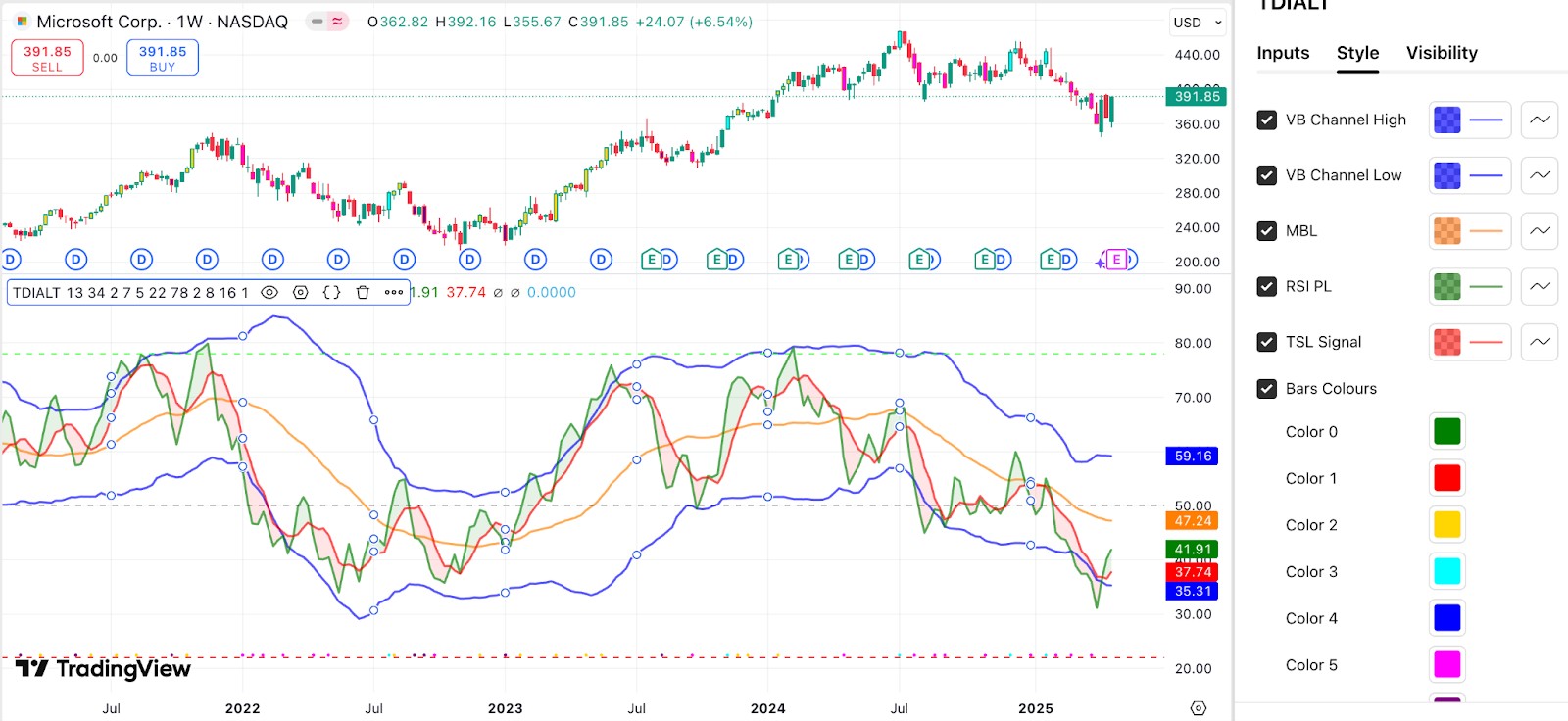Uncheck the VB Channel High checkbox
Viewport: 1568px width, 721px height.
pos(1267,120)
